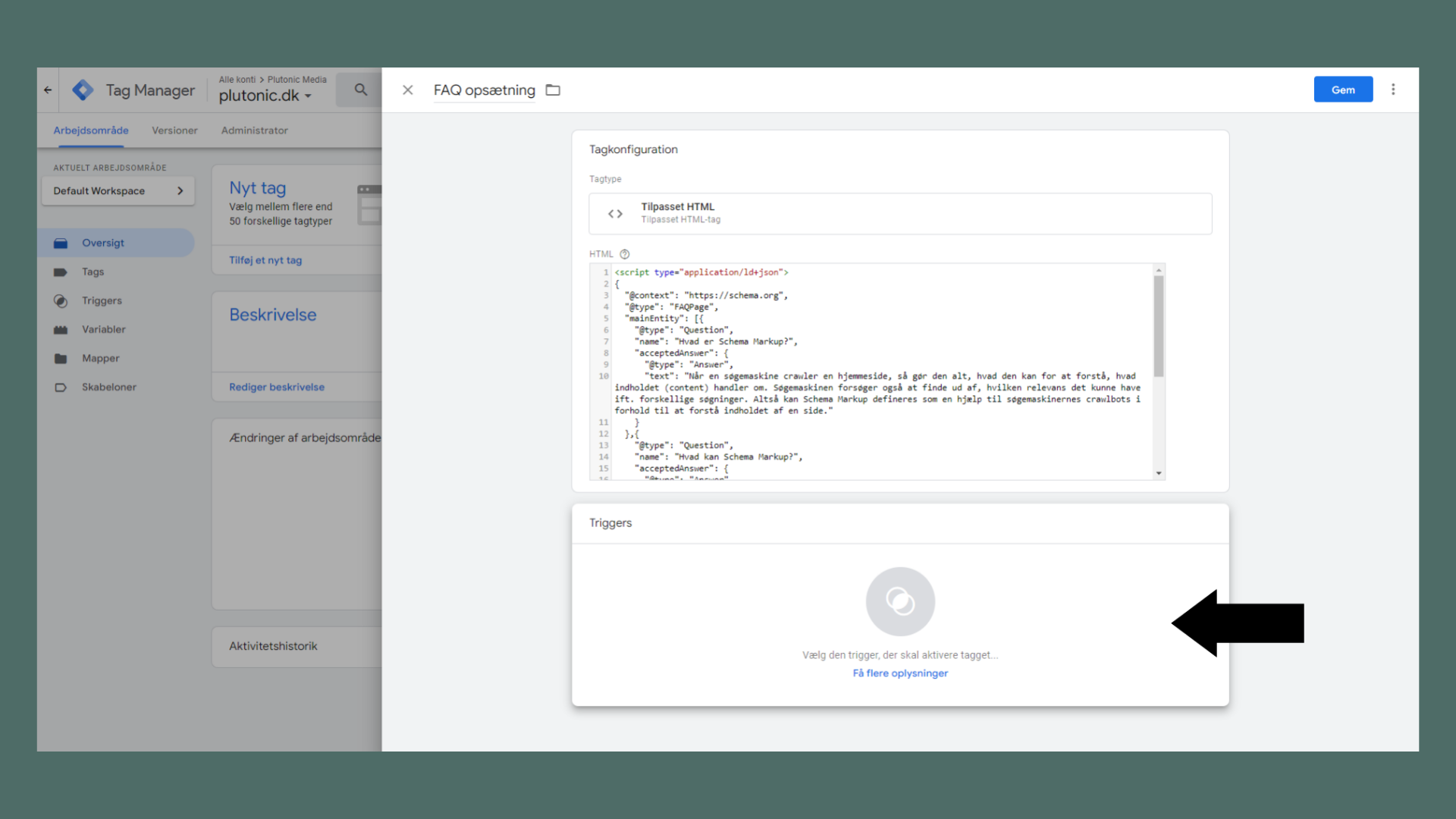Click the Tilpasset HTML code brackets icon

click(x=616, y=214)
